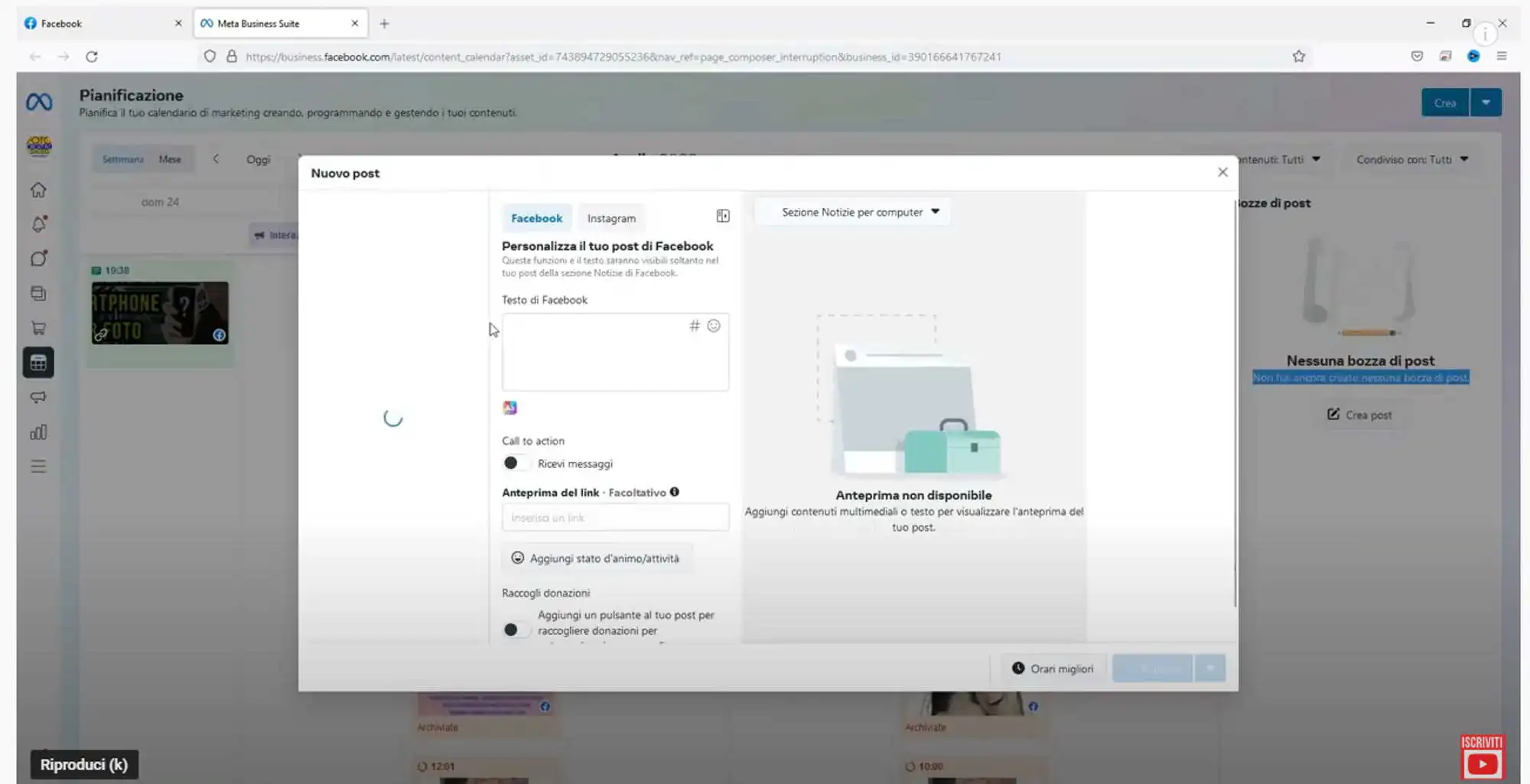Click Crea post in drafts panel
The image size is (1530, 784).
(x=1359, y=415)
